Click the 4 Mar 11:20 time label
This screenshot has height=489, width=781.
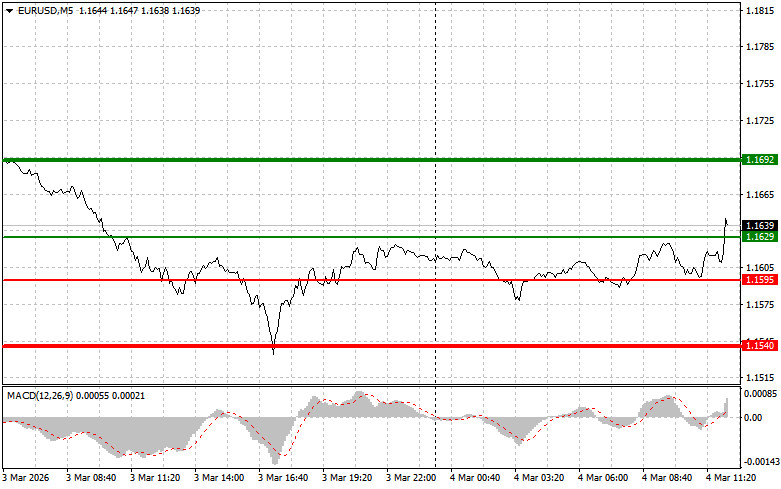pos(731,478)
